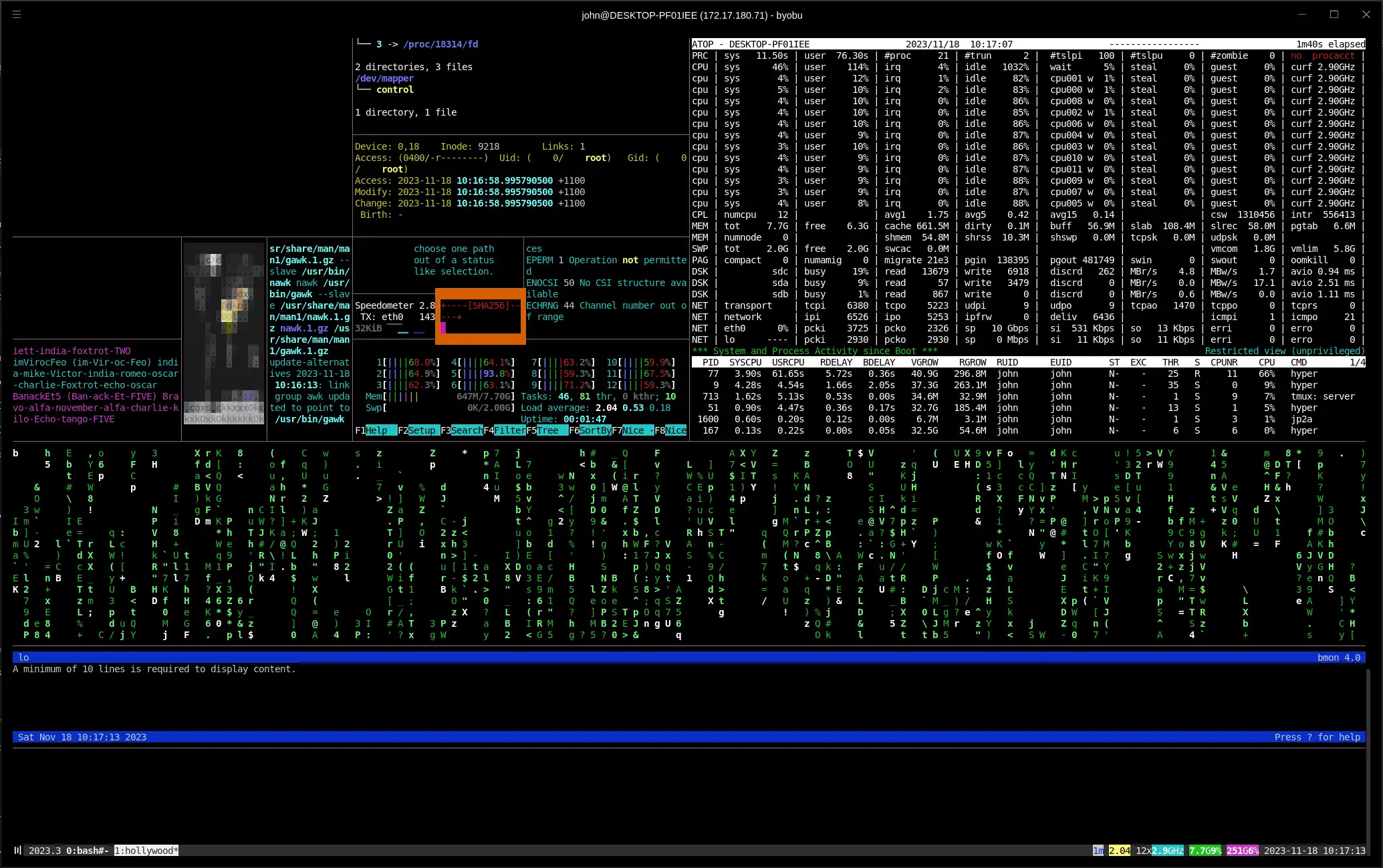
Task: Open F2 Setup in htop
Action: tap(419, 430)
